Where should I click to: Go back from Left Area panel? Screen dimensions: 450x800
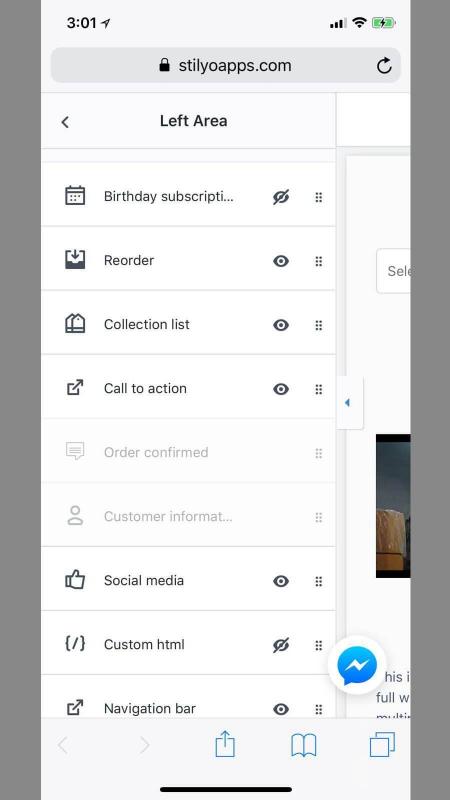tap(65, 122)
